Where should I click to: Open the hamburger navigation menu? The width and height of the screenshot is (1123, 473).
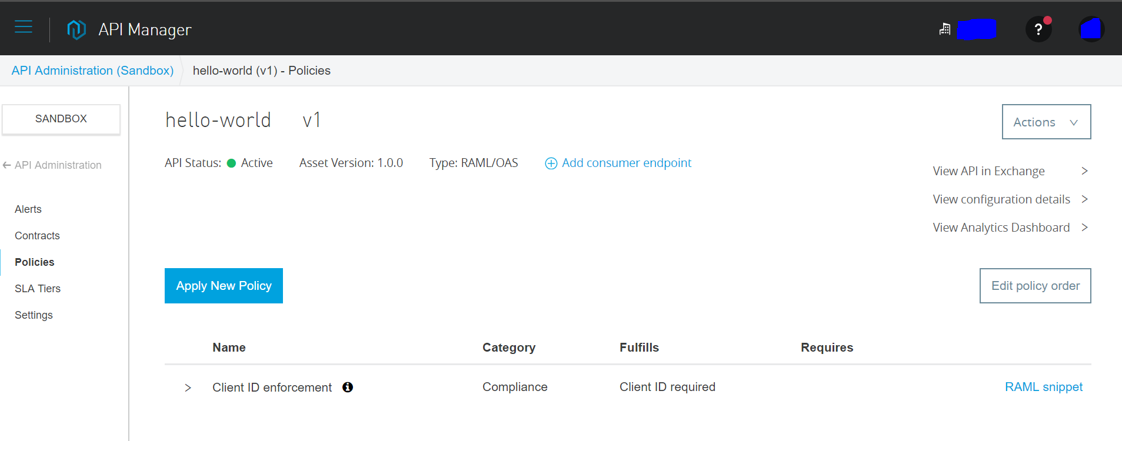(x=24, y=27)
